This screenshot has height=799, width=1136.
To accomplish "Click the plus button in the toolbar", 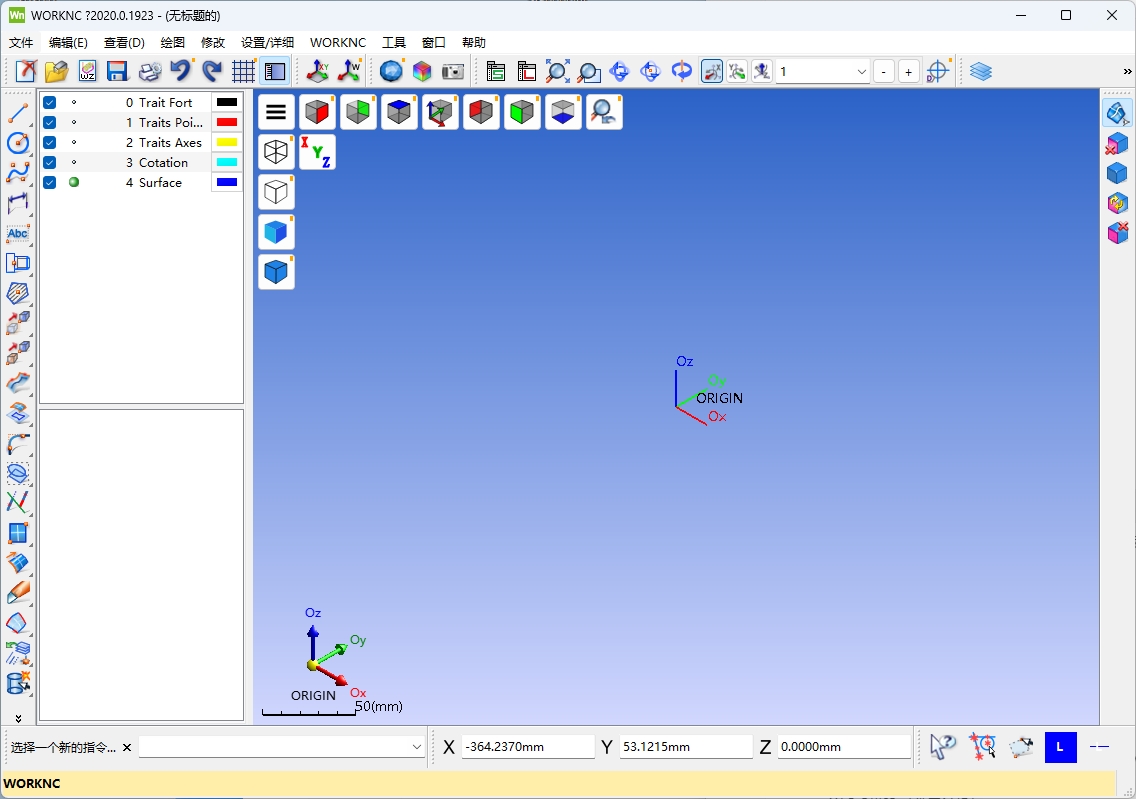I will 908,71.
